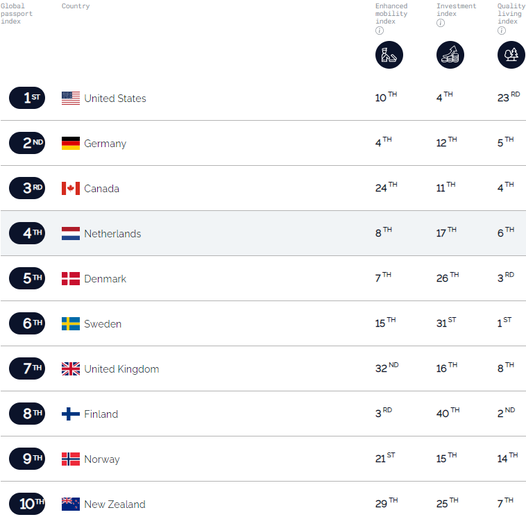Viewport: 526px width, 526px height.
Task: Select Finland's 40th investment index rank
Action: tap(448, 413)
